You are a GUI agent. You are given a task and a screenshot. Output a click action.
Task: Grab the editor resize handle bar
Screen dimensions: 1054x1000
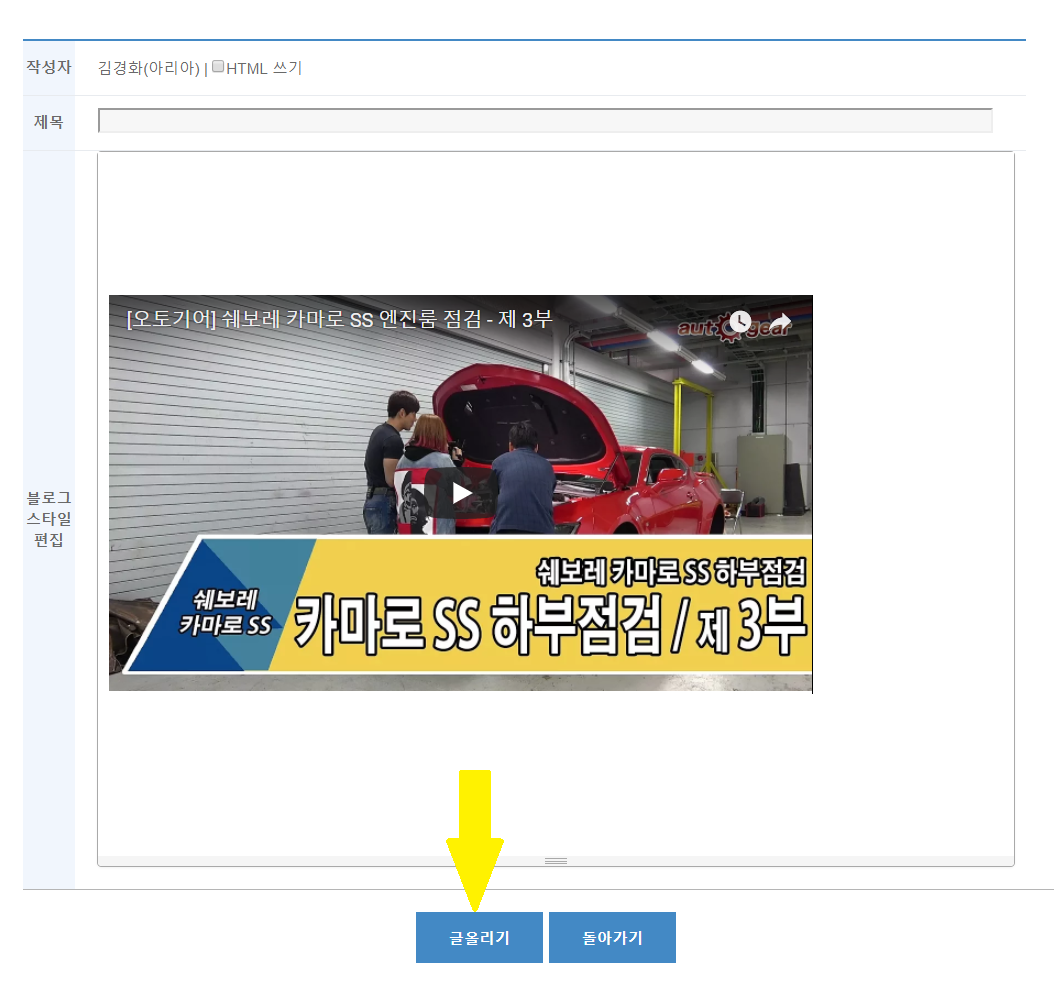point(556,861)
